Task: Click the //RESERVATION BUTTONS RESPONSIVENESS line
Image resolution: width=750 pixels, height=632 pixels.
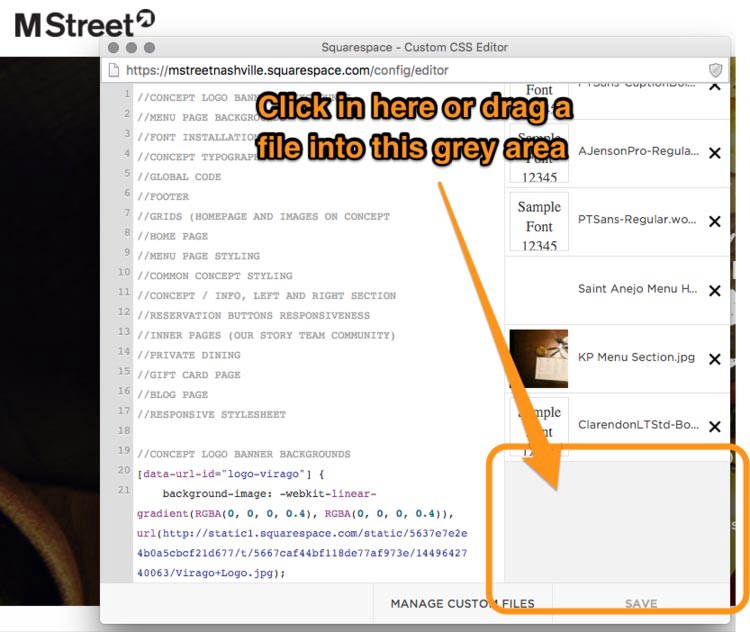Action: [x=253, y=316]
